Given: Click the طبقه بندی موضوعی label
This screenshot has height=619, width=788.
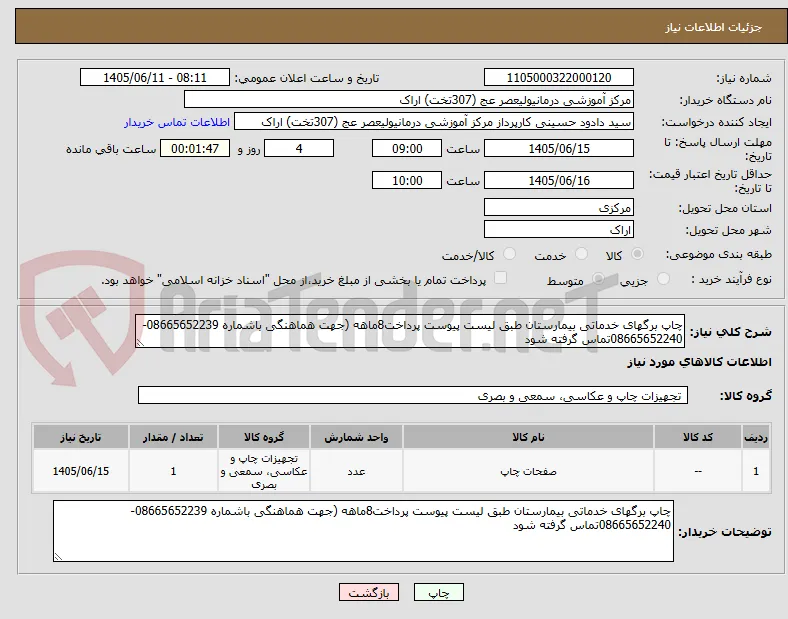Looking at the screenshot, I should point(719,255).
